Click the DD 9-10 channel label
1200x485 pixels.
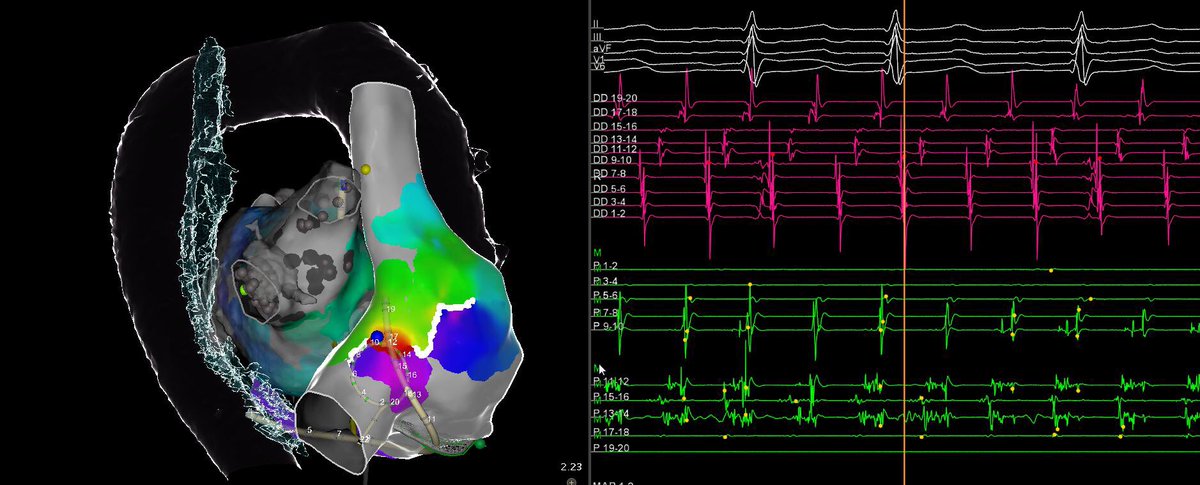coord(612,160)
